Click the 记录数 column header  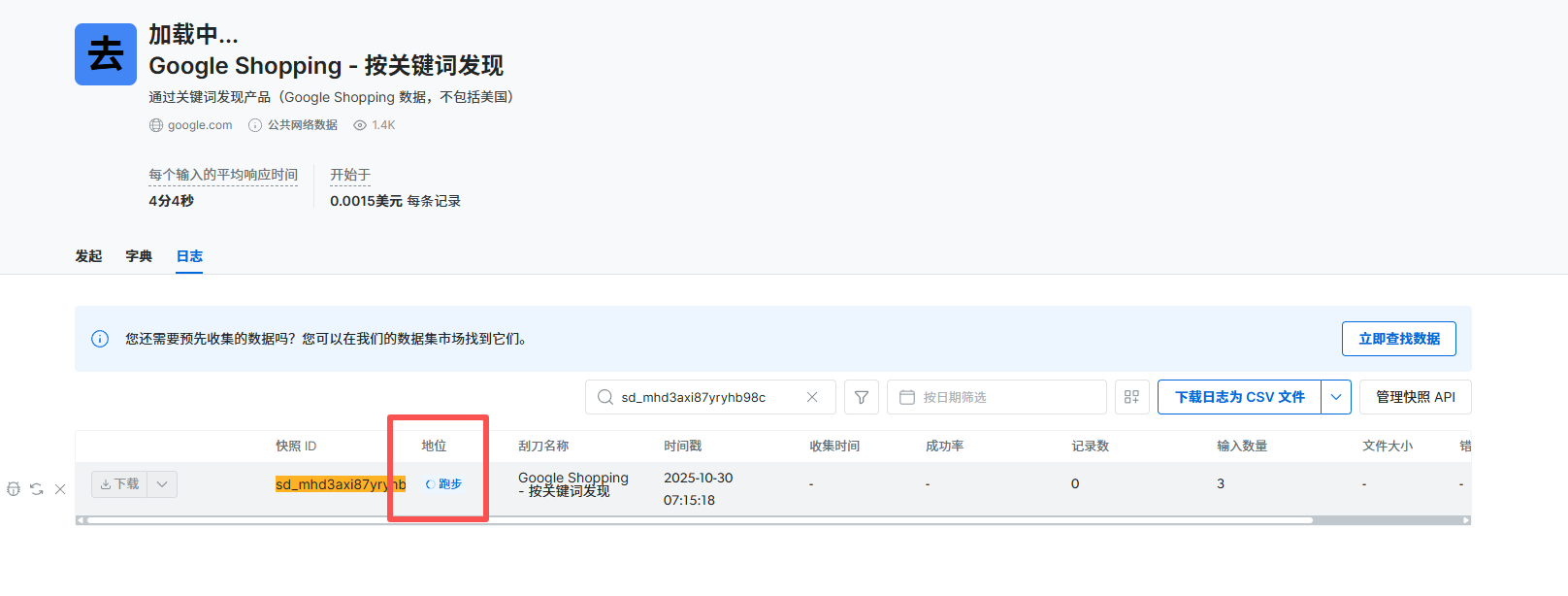(x=1091, y=446)
